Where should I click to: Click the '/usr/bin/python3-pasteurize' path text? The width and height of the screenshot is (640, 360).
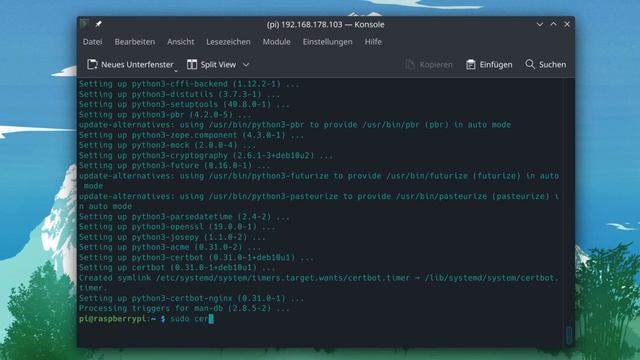273,196
